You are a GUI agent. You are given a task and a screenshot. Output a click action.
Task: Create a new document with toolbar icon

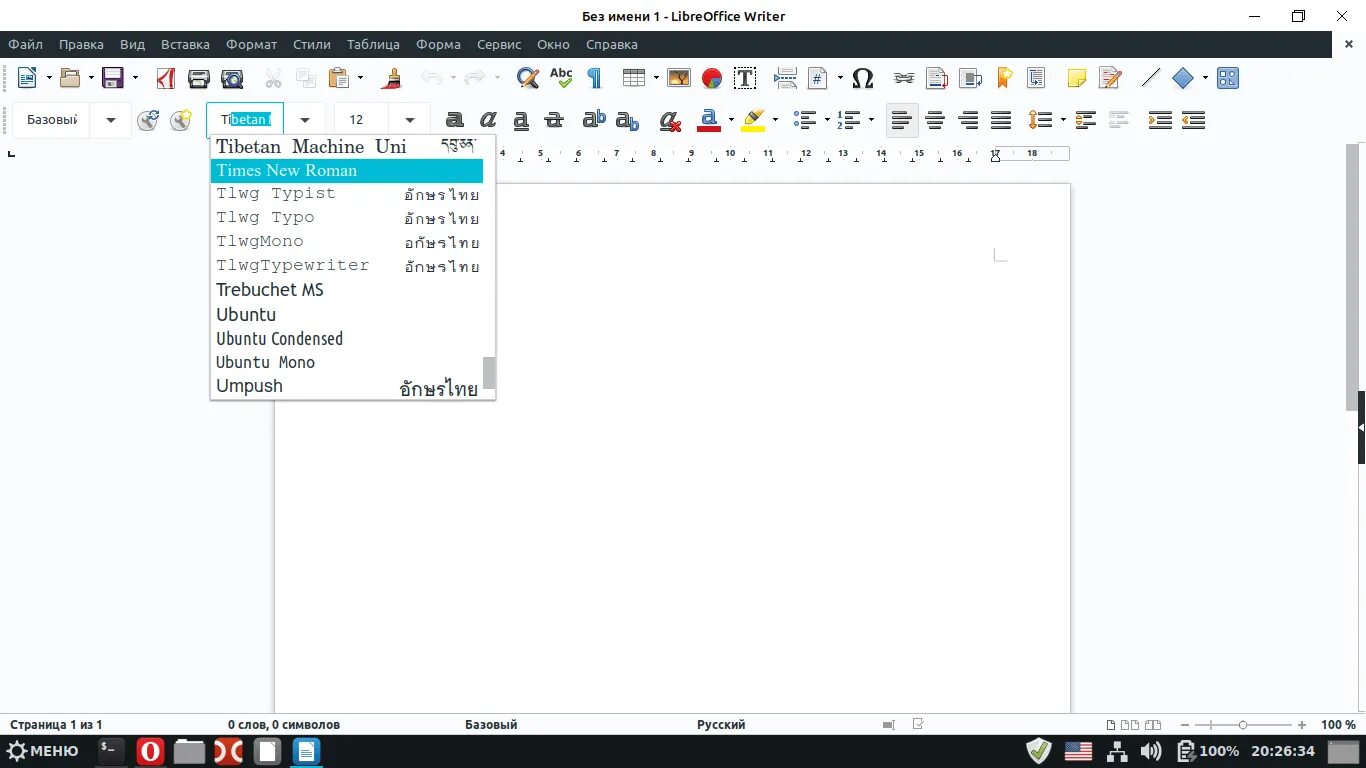point(27,78)
